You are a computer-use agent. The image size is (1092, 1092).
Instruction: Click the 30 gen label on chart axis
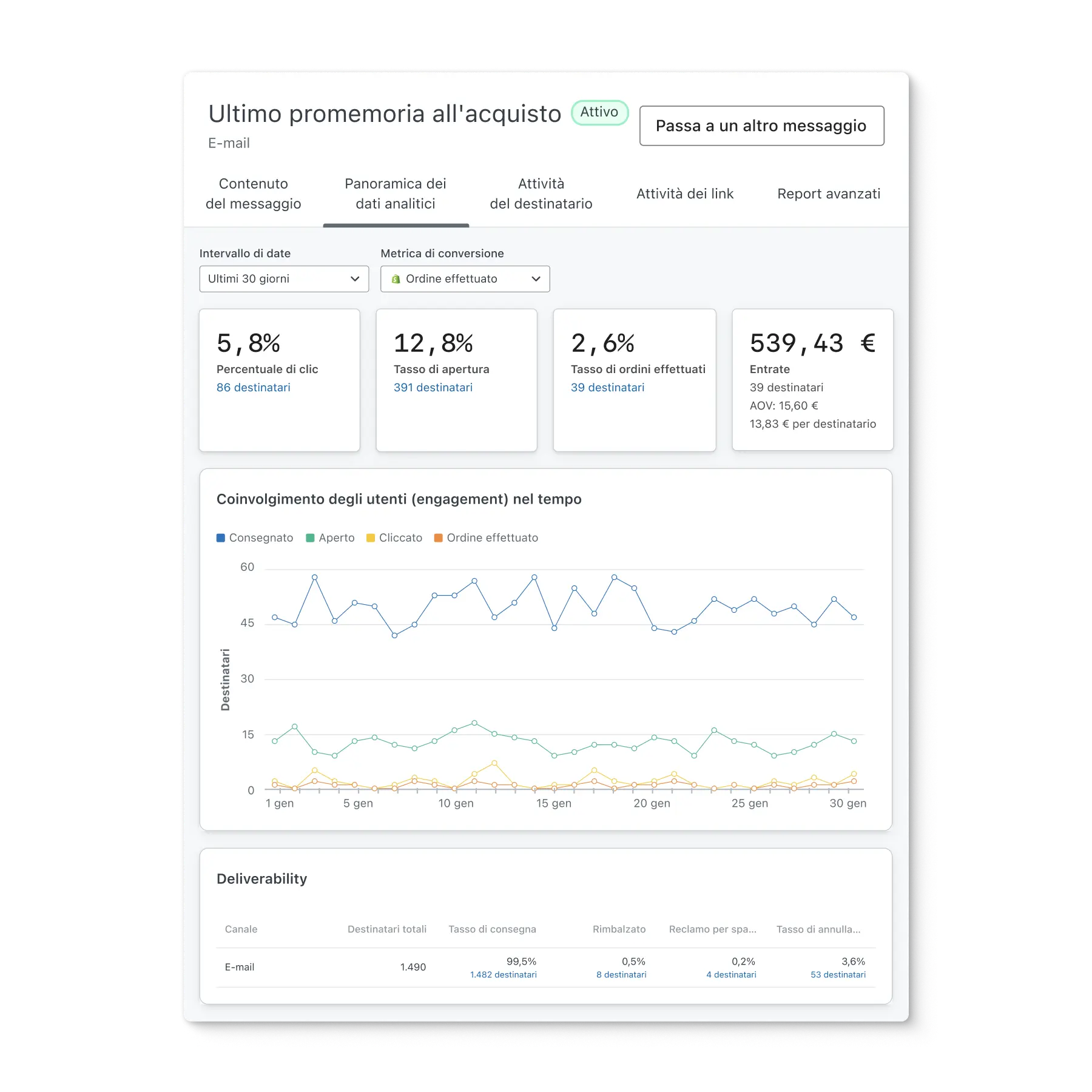[848, 803]
